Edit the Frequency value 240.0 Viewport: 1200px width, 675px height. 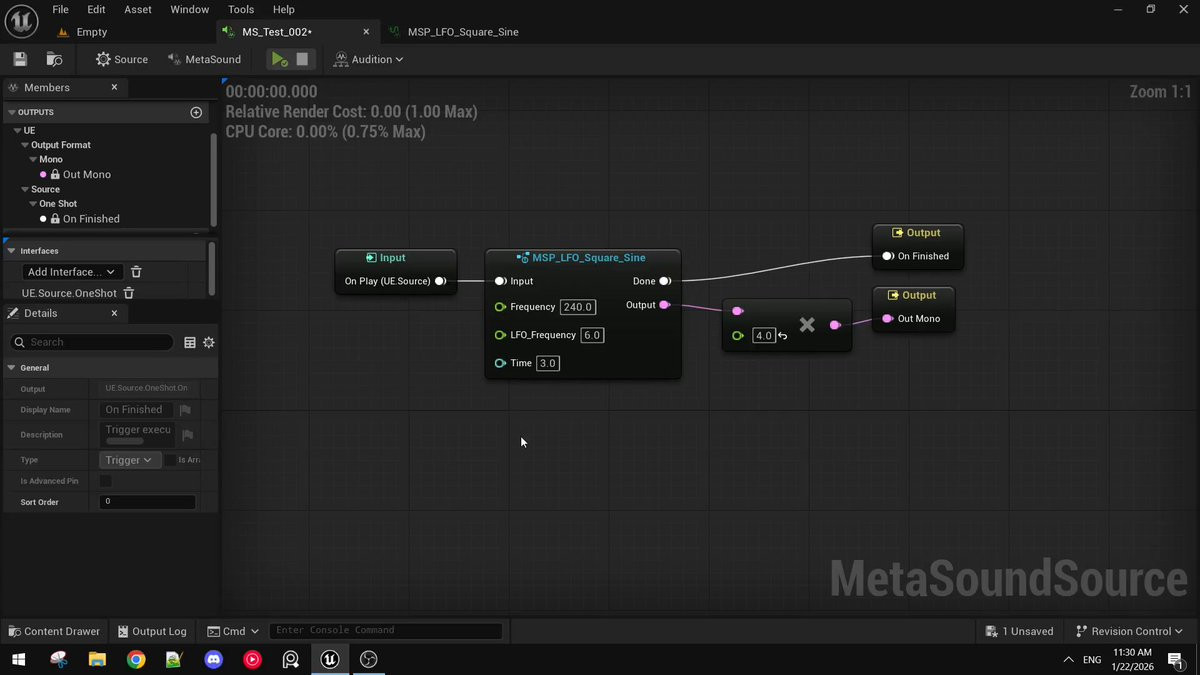tap(578, 307)
